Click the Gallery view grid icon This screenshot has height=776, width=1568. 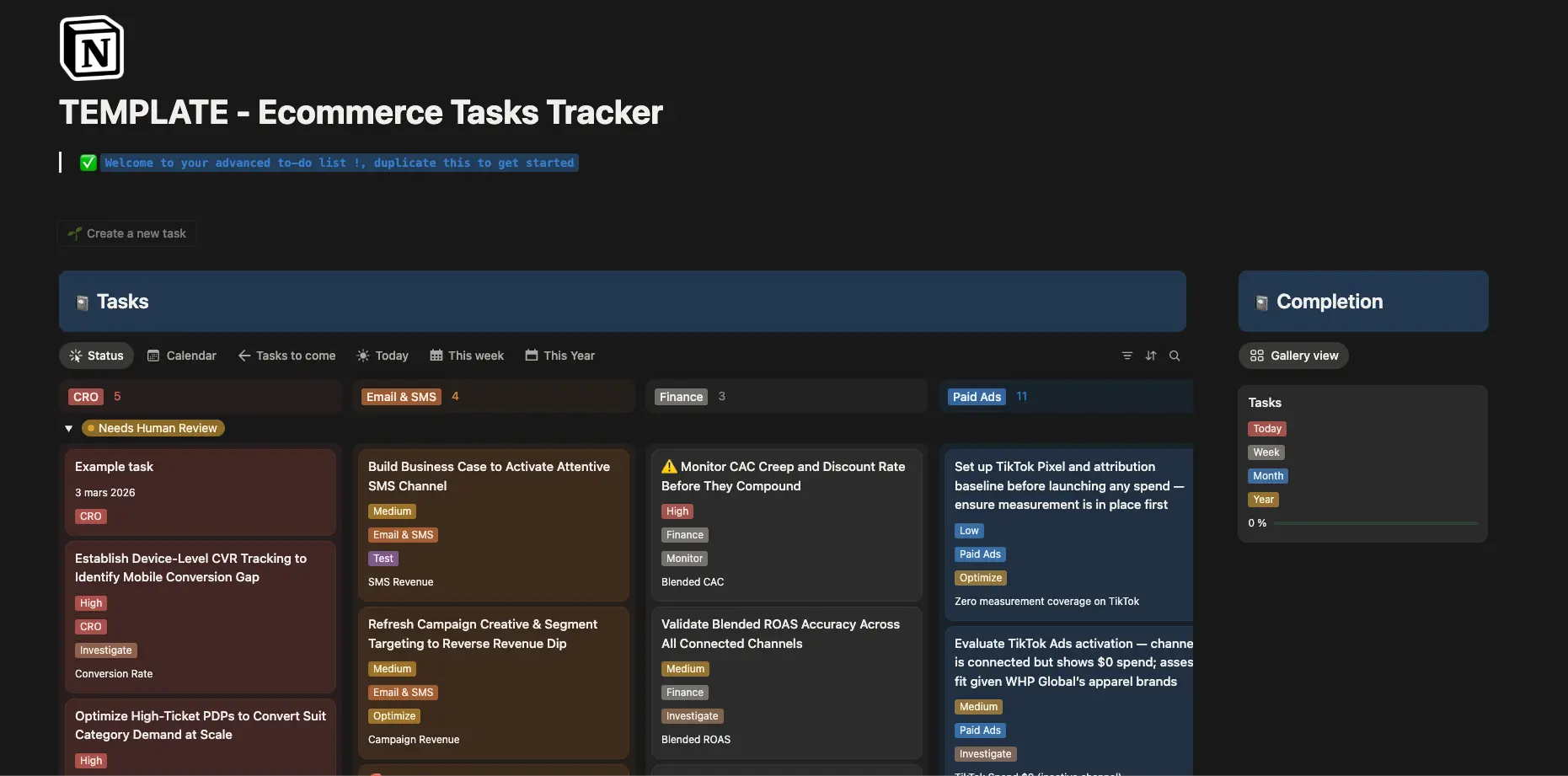[x=1257, y=356]
